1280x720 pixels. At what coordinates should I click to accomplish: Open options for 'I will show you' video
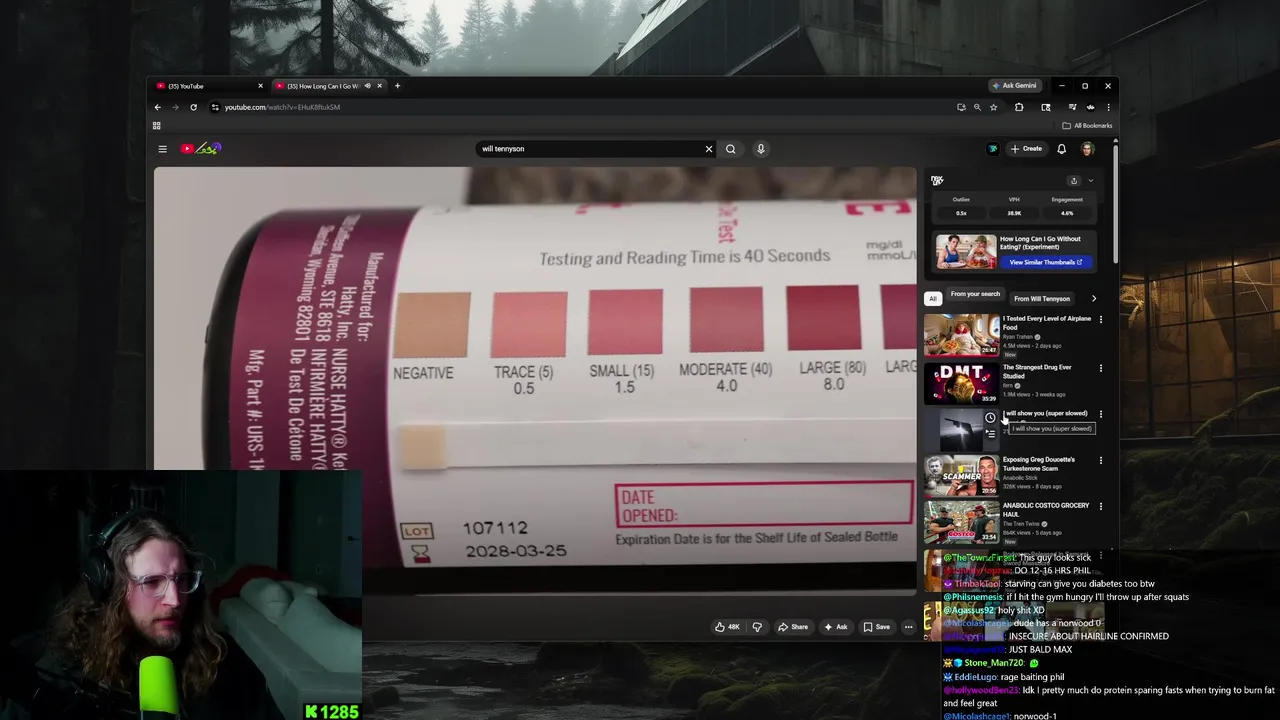click(x=1101, y=414)
